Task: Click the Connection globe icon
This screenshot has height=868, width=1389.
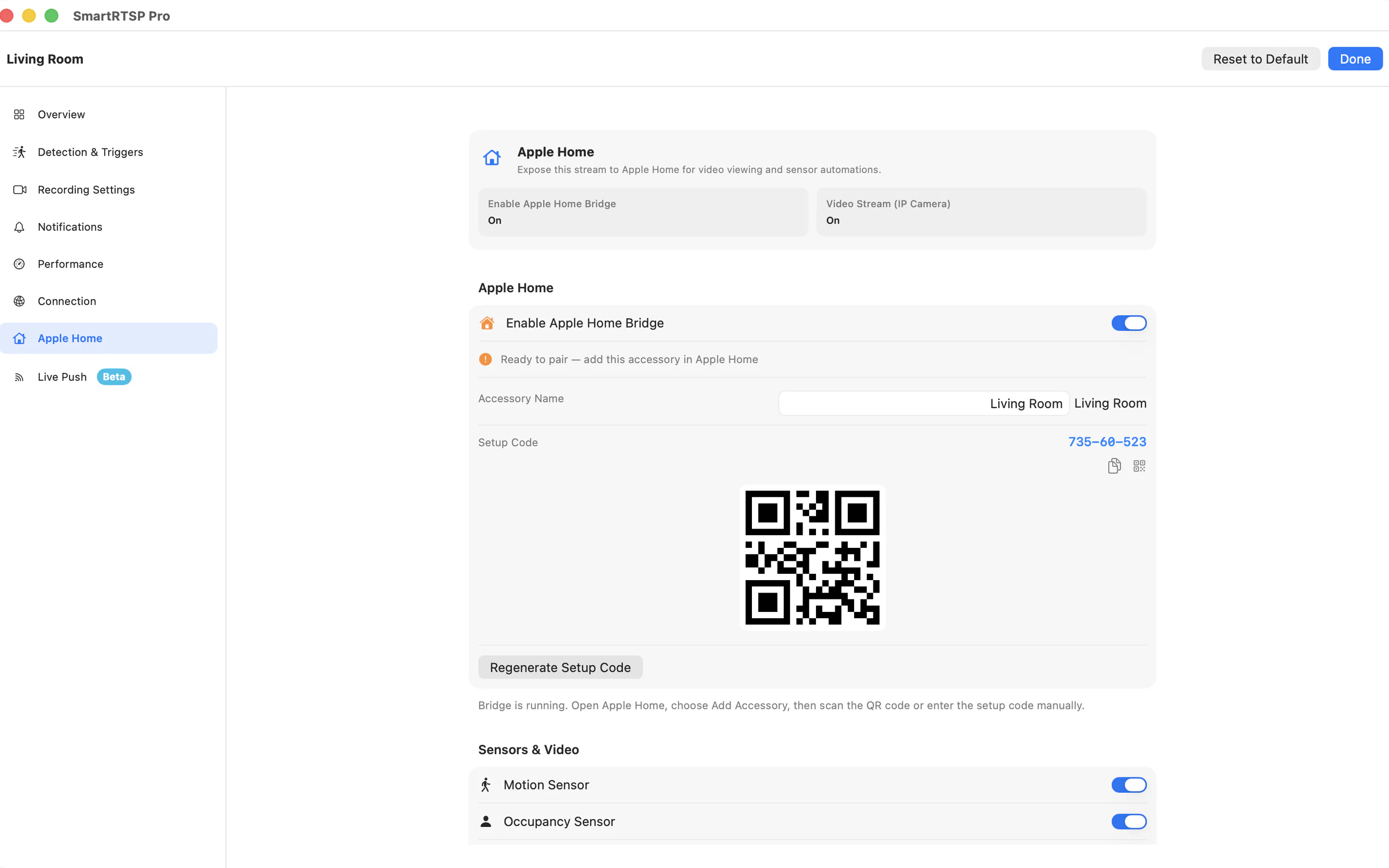Action: click(x=19, y=301)
